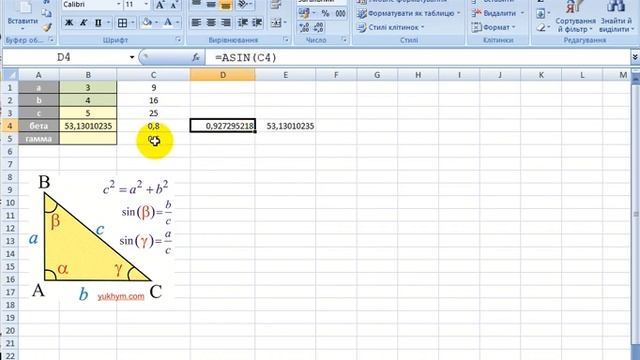Decrease indent icon
This screenshot has width=640, height=360.
click(243, 23)
